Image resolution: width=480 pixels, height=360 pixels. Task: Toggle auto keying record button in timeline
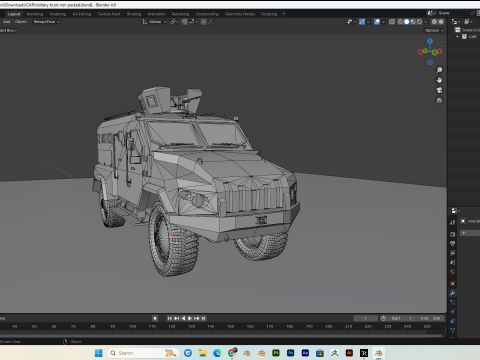(x=155, y=318)
